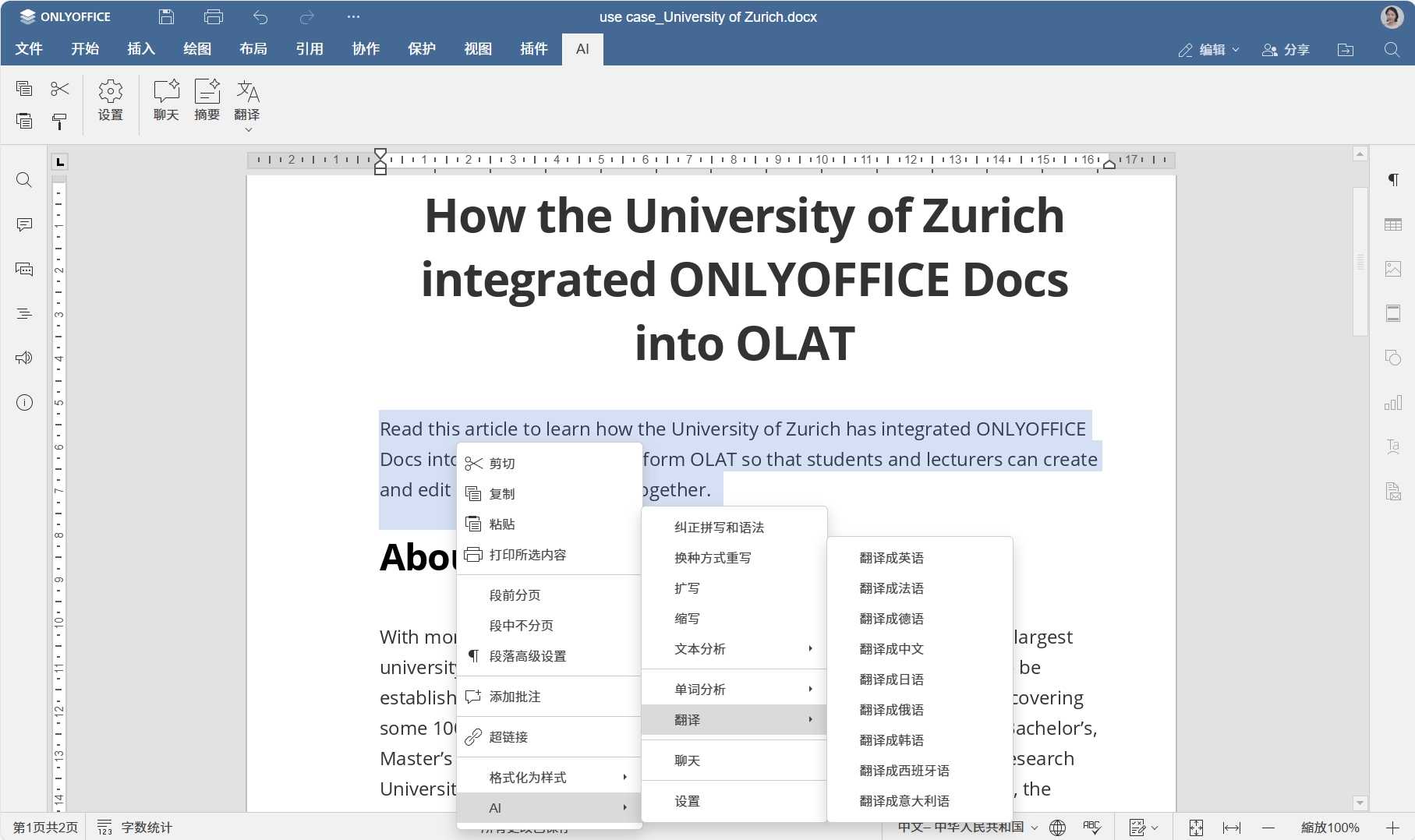The width and height of the screenshot is (1415, 840).
Task: Open header and footer settings icon
Action: (1393, 313)
